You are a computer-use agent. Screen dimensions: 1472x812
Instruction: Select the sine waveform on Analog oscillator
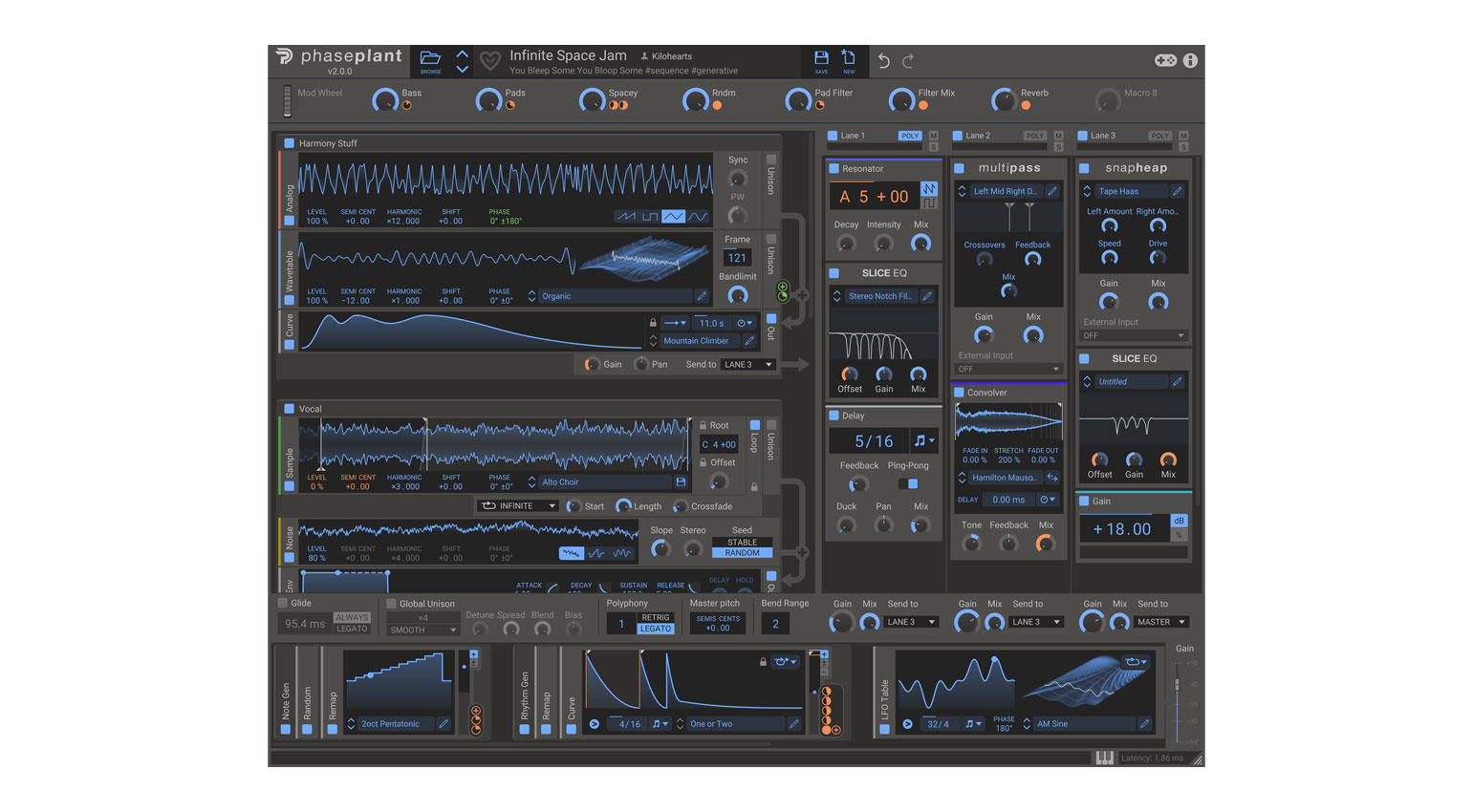[698, 216]
